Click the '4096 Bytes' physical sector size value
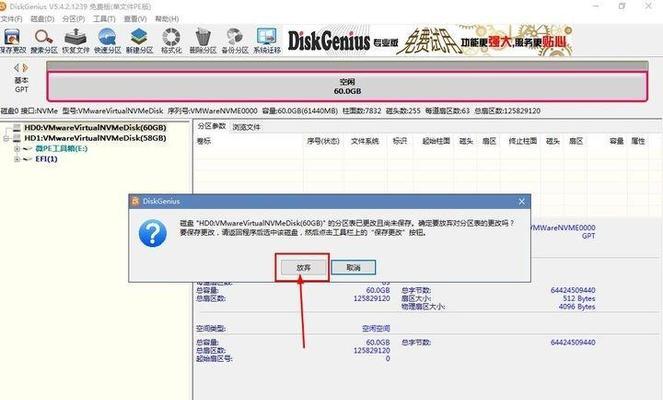 coord(577,307)
